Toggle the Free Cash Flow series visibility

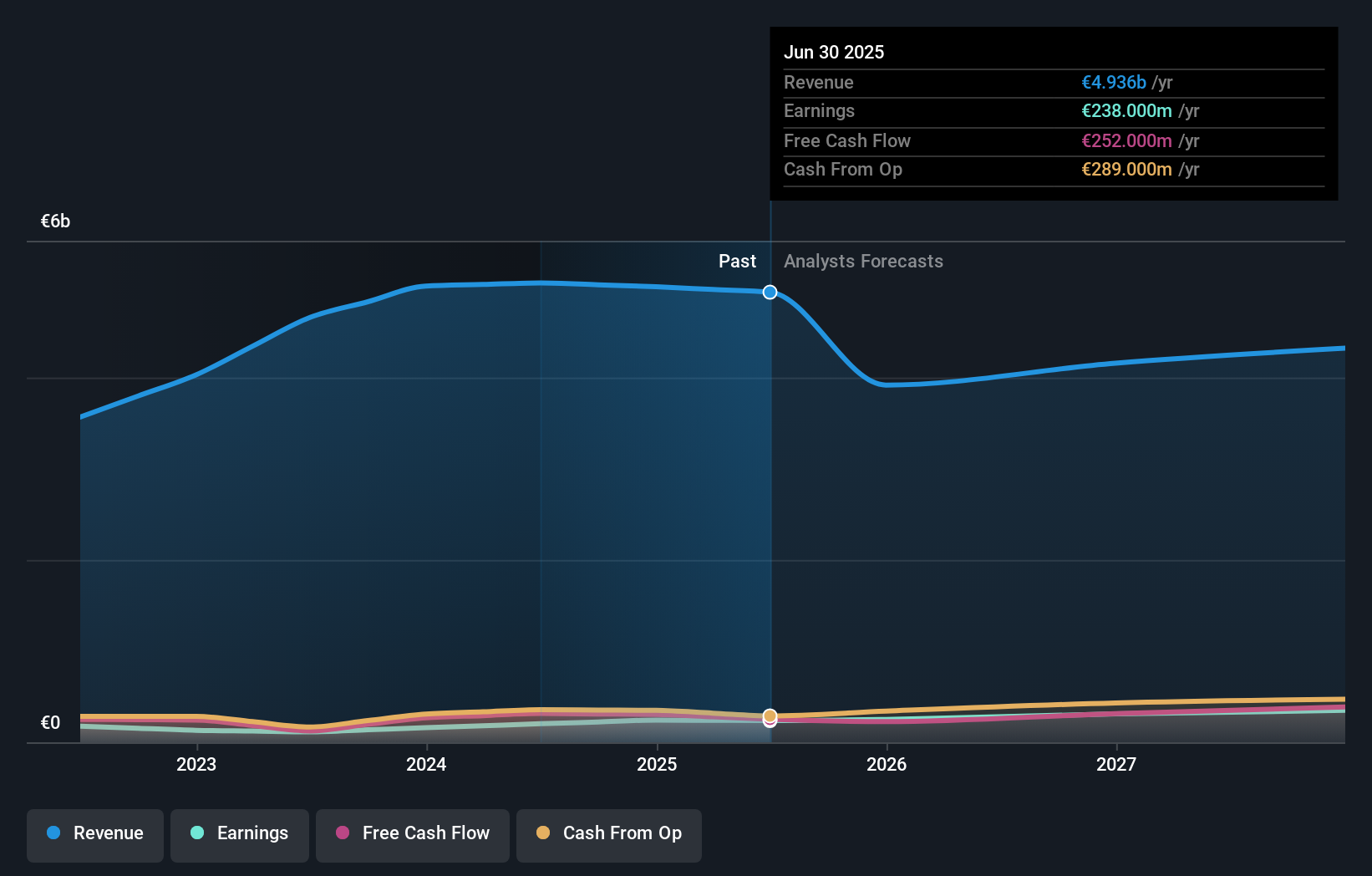coord(412,833)
